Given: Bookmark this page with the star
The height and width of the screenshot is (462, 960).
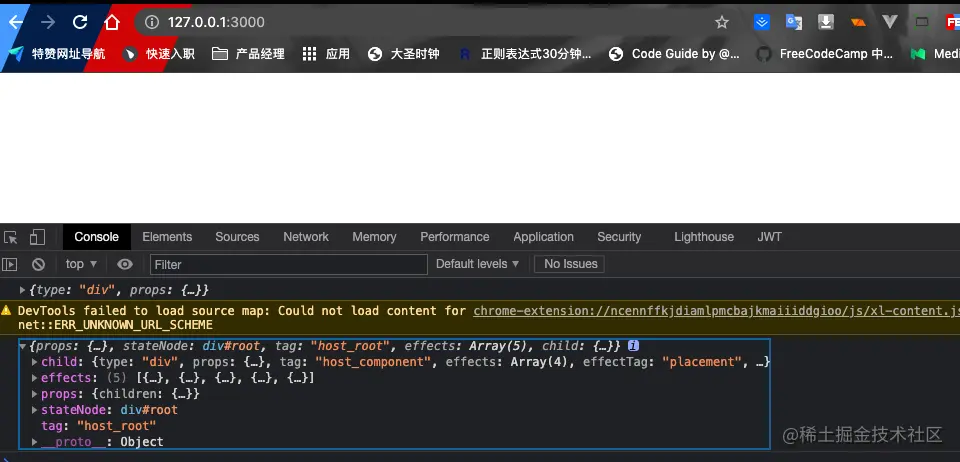Looking at the screenshot, I should tap(722, 23).
